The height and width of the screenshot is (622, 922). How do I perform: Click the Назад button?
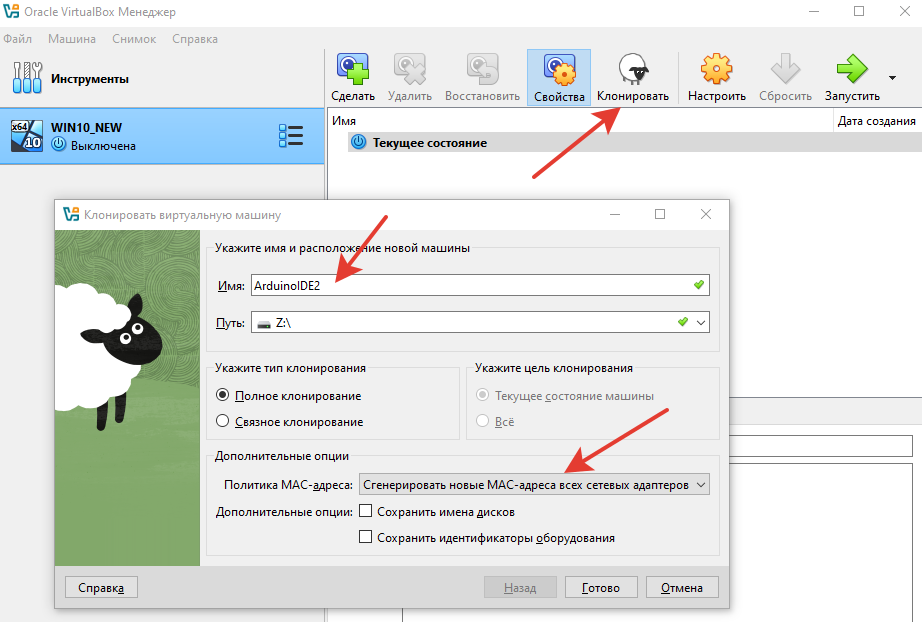point(520,587)
